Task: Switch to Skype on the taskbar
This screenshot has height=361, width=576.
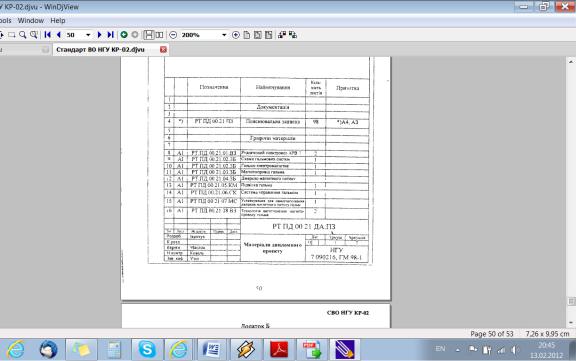Action: pos(147,349)
